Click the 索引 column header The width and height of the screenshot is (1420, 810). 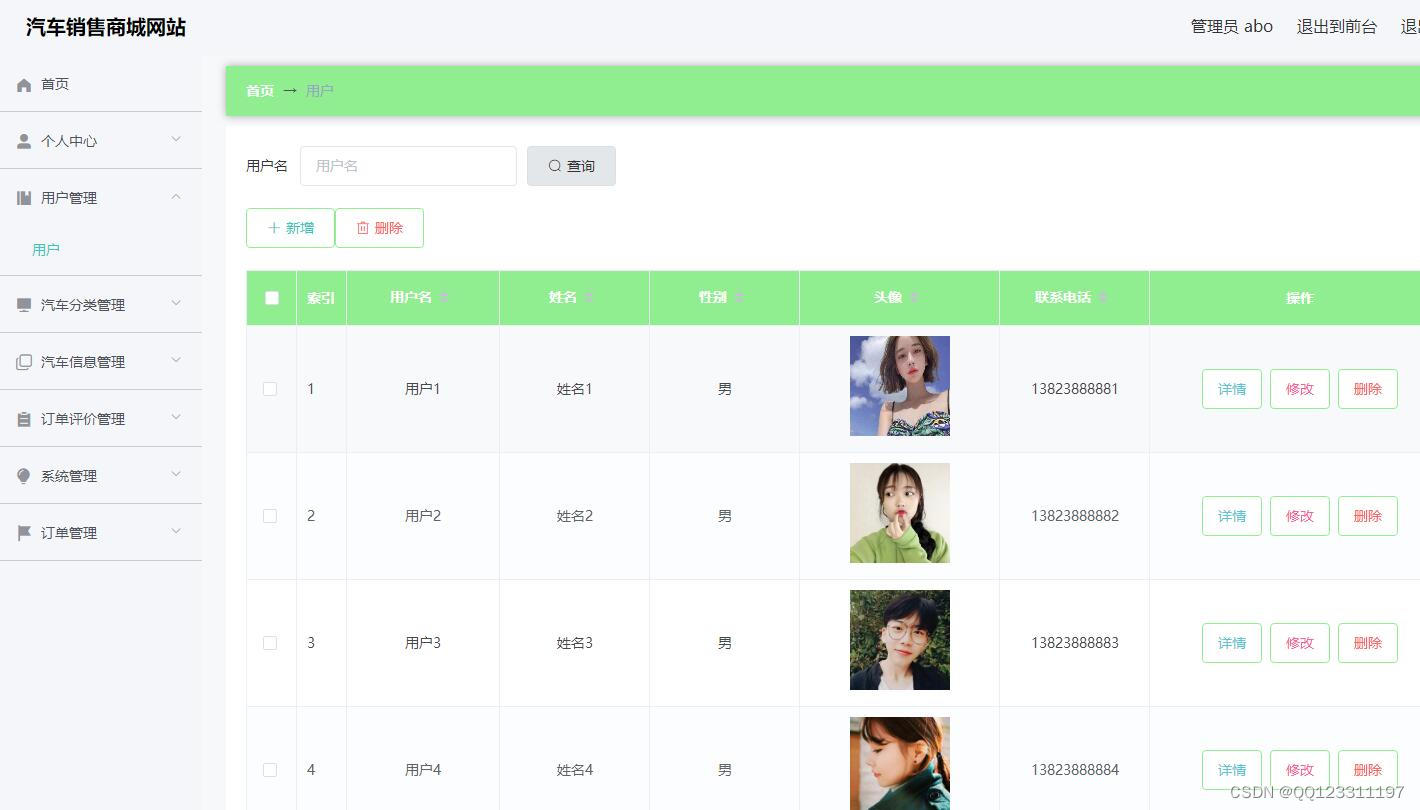[x=321, y=298]
